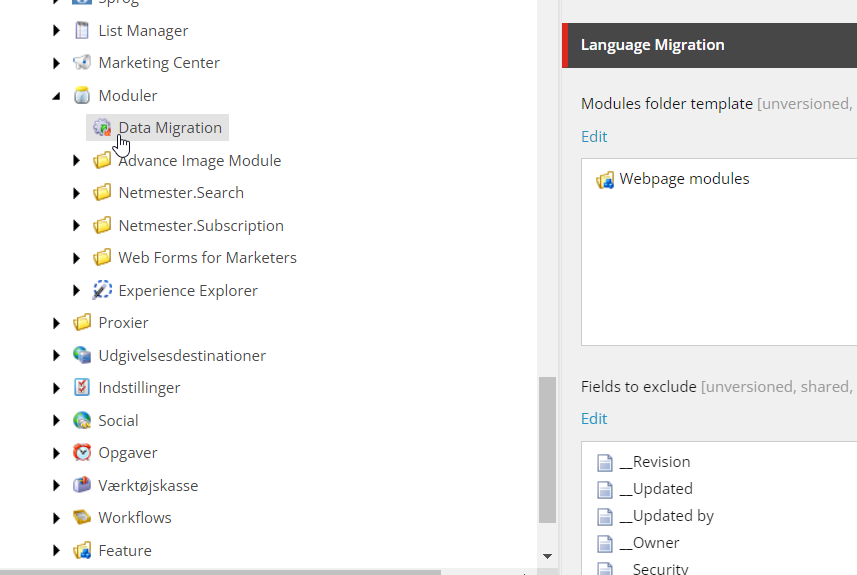Select Netmester.Search in the tree
The height and width of the screenshot is (575, 857).
coord(181,193)
